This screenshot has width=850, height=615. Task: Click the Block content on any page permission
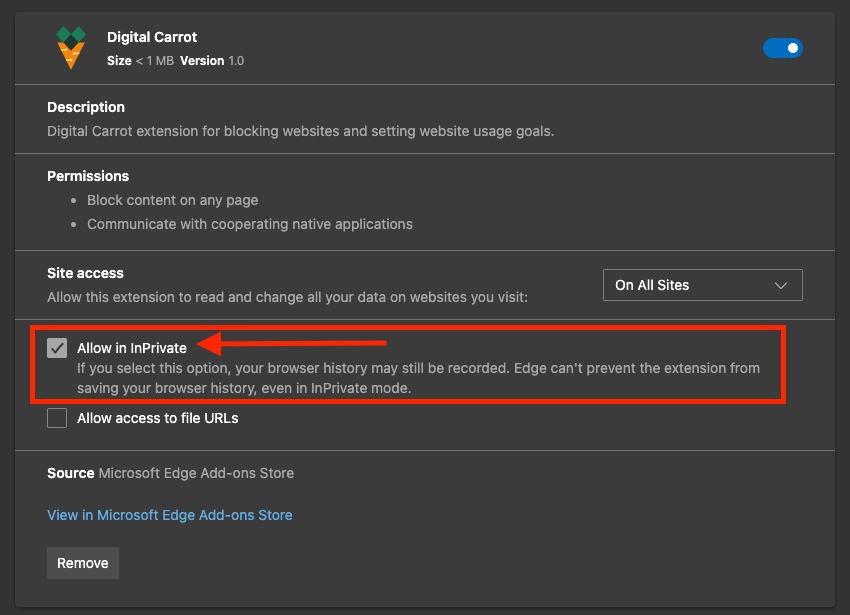[172, 200]
